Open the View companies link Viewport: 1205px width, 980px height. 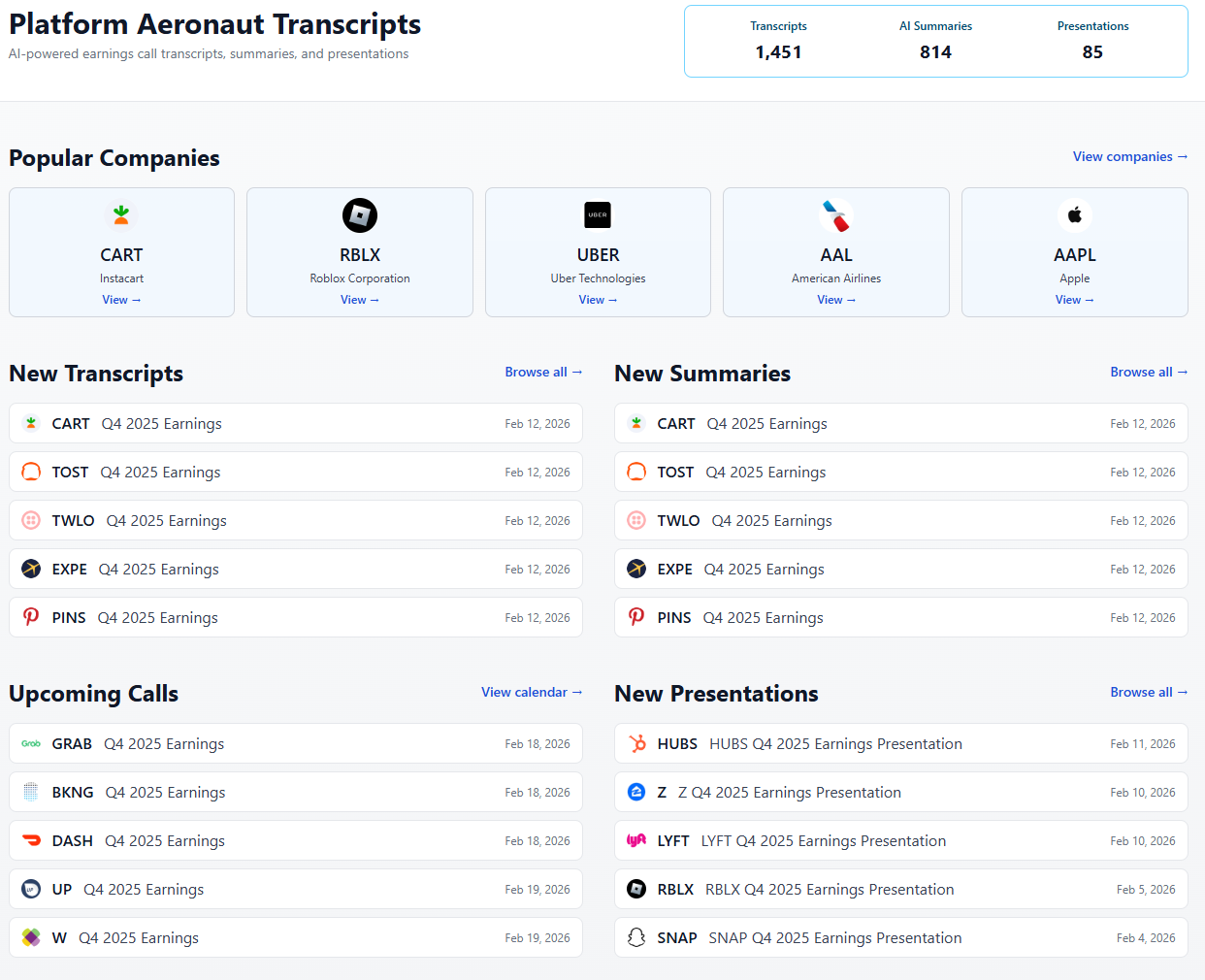(x=1130, y=156)
